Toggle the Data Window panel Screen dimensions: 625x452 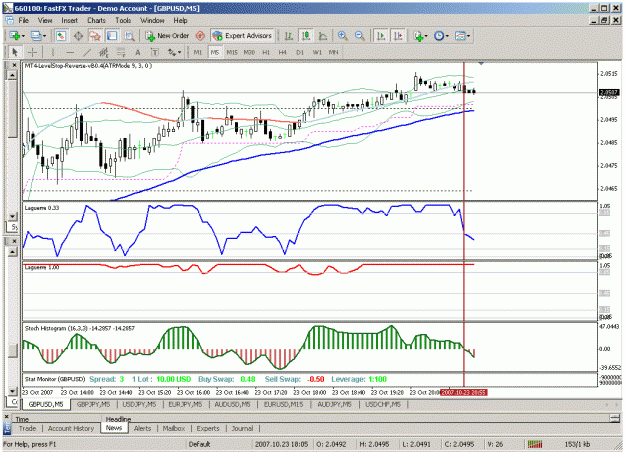pyautogui.click(x=78, y=36)
